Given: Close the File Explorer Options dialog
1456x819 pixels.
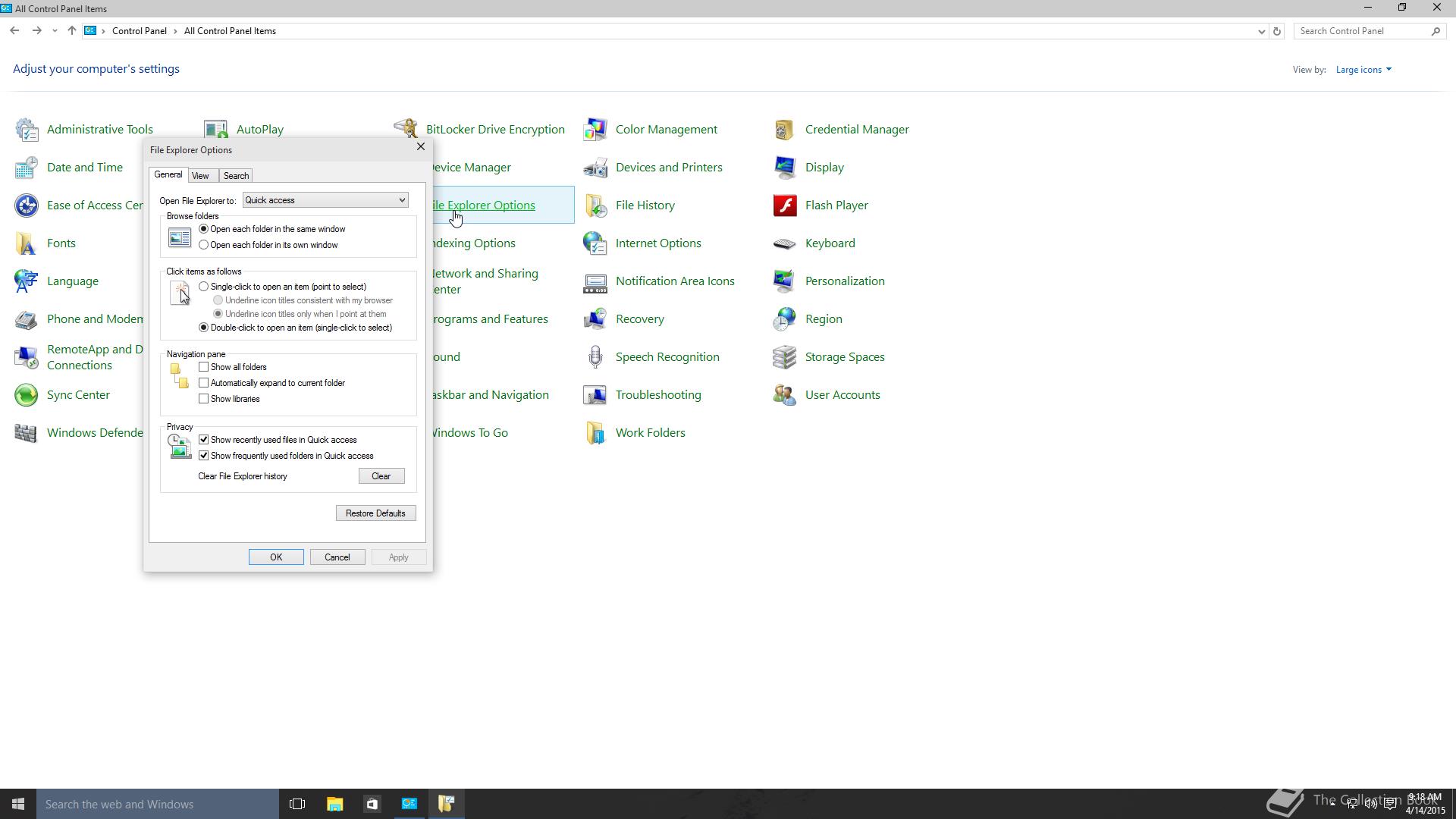Looking at the screenshot, I should 421,146.
